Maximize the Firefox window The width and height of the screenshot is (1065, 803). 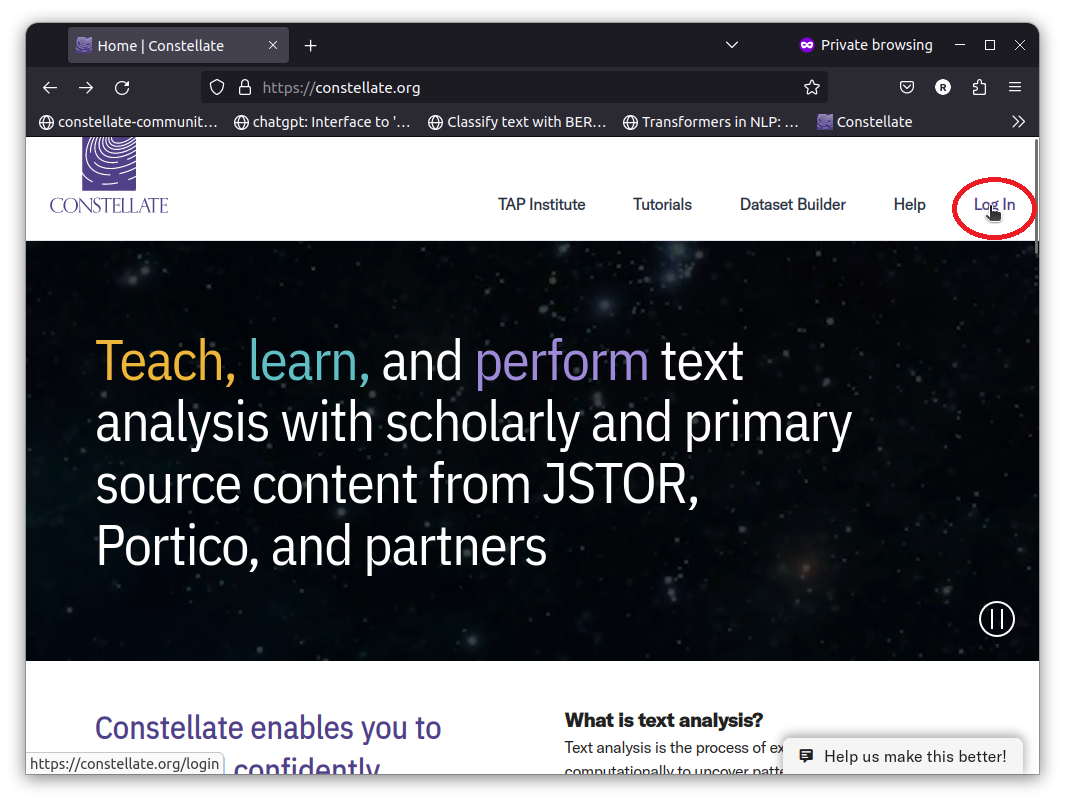click(x=990, y=45)
